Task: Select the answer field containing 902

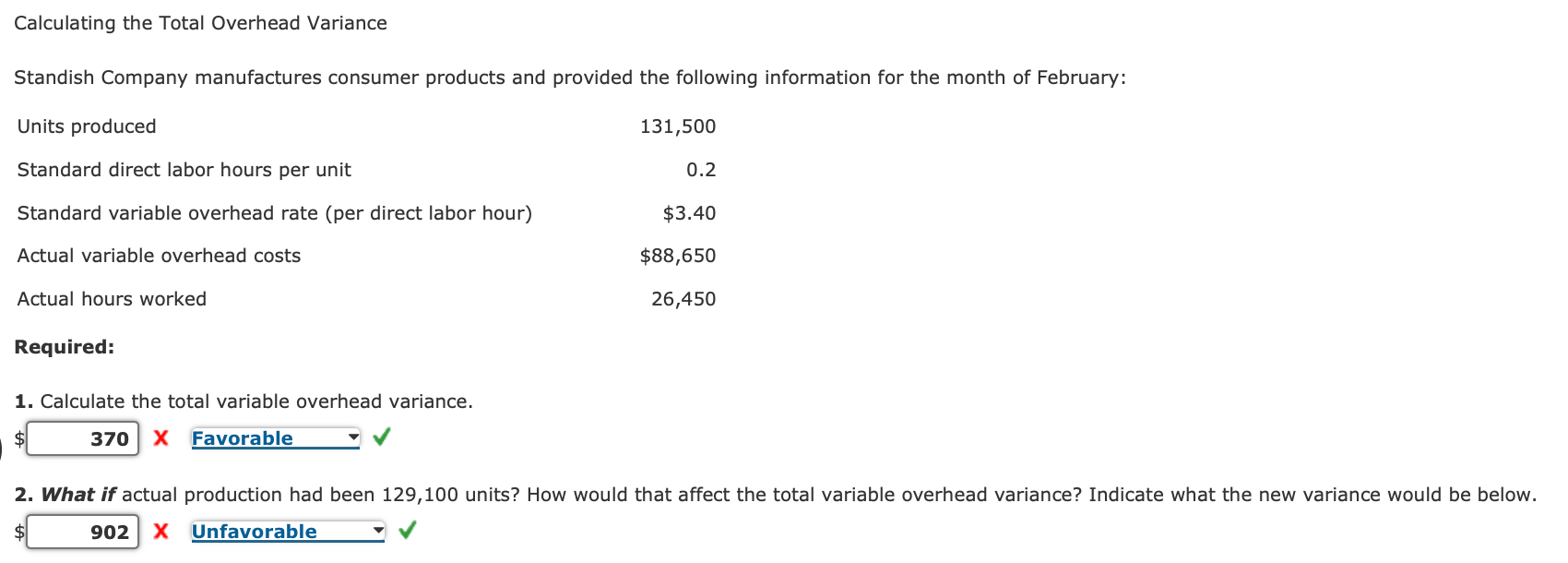Action: coord(83,532)
